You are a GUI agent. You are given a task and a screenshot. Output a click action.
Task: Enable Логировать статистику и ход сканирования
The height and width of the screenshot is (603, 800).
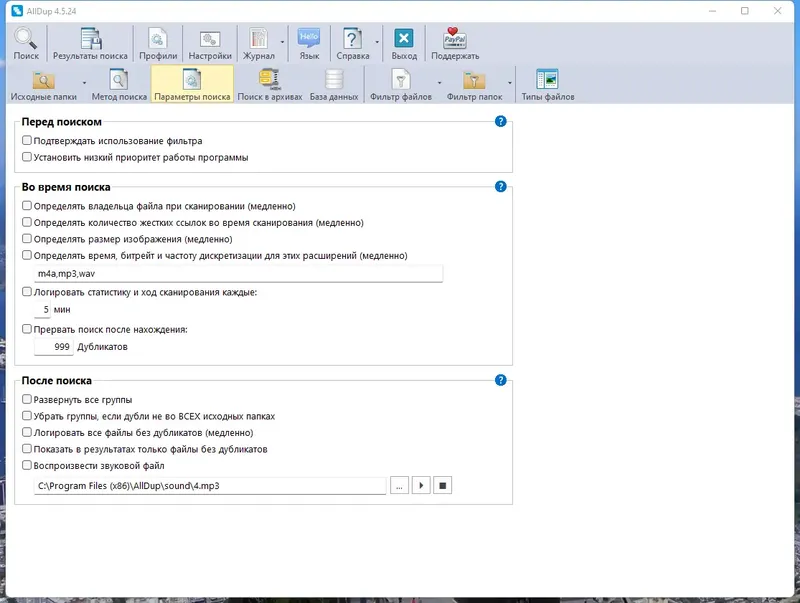point(27,292)
